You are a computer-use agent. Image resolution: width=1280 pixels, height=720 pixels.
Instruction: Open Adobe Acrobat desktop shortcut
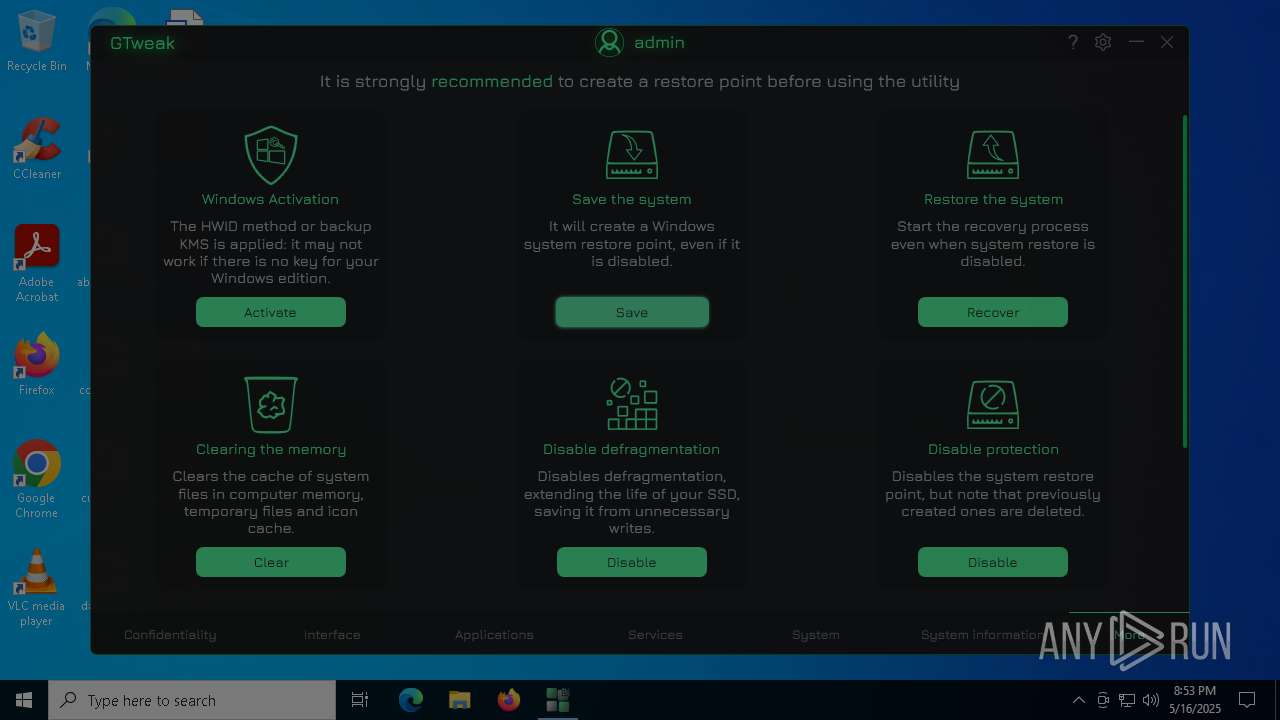37,264
